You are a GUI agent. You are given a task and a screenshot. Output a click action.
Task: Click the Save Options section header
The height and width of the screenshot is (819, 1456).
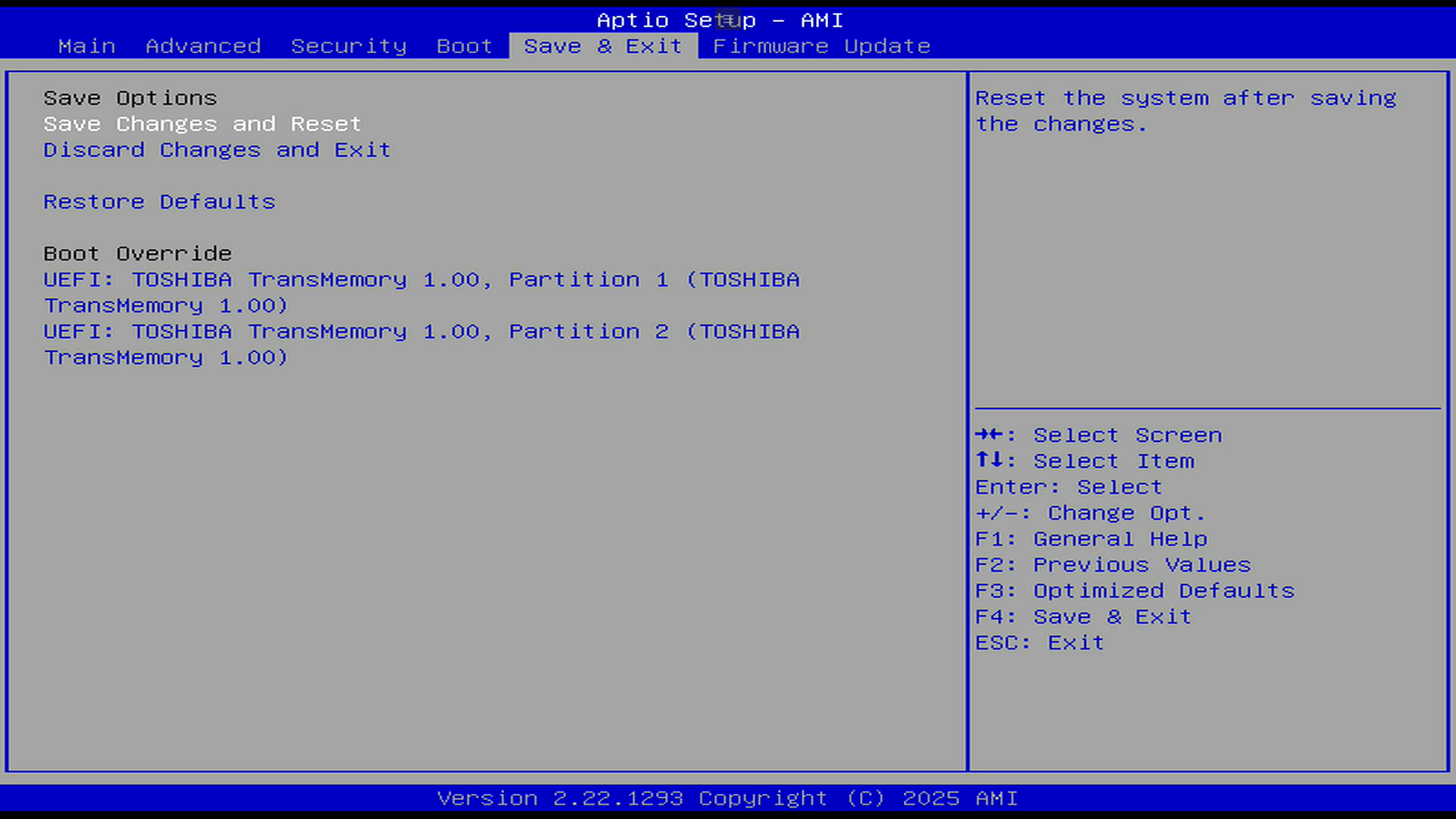(x=130, y=98)
